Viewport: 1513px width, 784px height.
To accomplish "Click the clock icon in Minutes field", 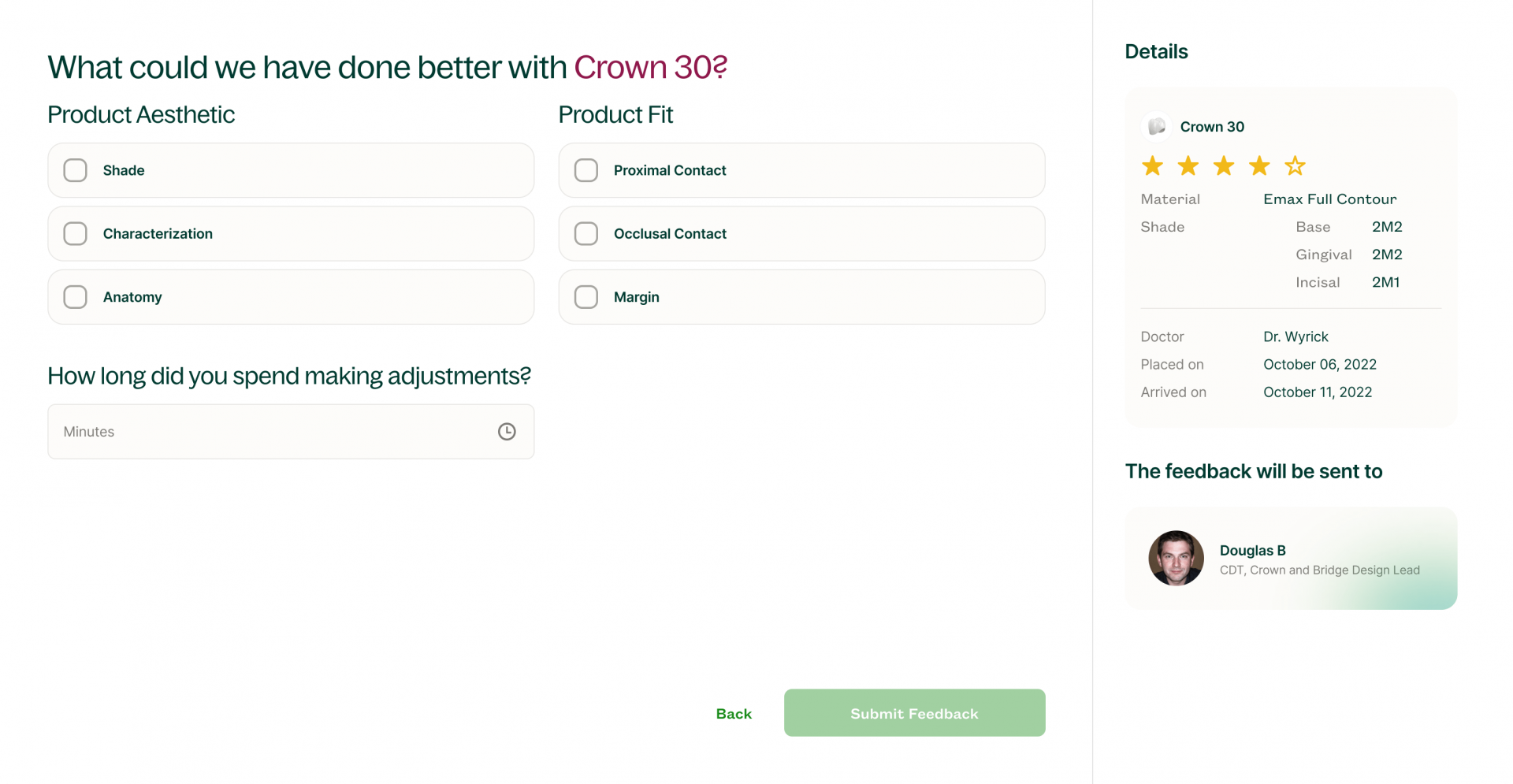I will [x=507, y=432].
